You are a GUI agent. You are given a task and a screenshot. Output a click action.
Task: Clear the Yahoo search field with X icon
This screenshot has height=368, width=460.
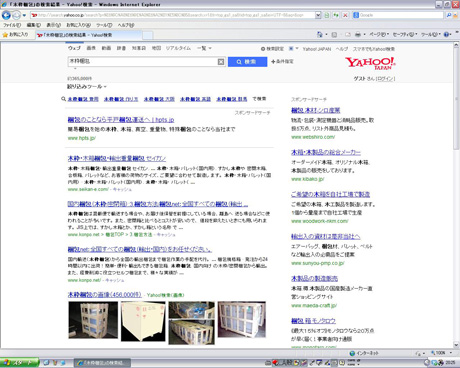tap(221, 62)
